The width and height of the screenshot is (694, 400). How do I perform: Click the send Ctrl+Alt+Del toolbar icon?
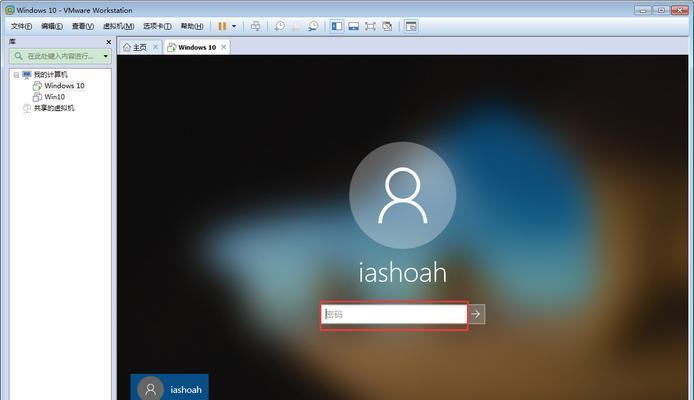tap(255, 26)
